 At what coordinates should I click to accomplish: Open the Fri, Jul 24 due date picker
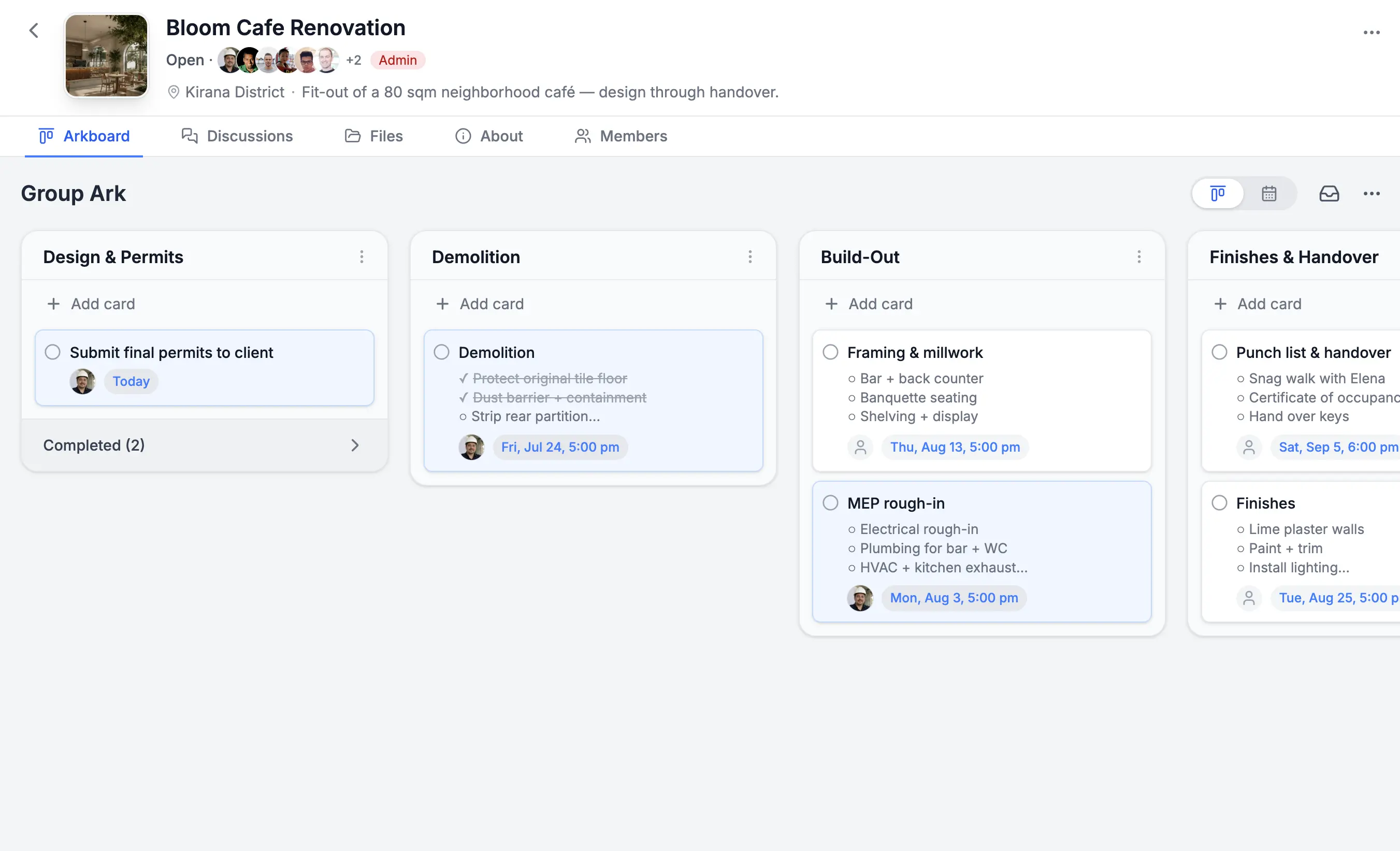560,447
